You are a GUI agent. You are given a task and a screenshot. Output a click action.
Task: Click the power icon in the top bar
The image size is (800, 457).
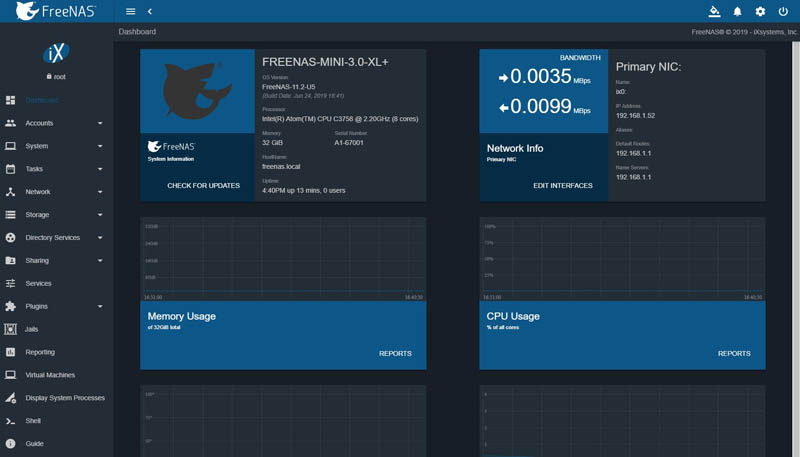coord(783,11)
